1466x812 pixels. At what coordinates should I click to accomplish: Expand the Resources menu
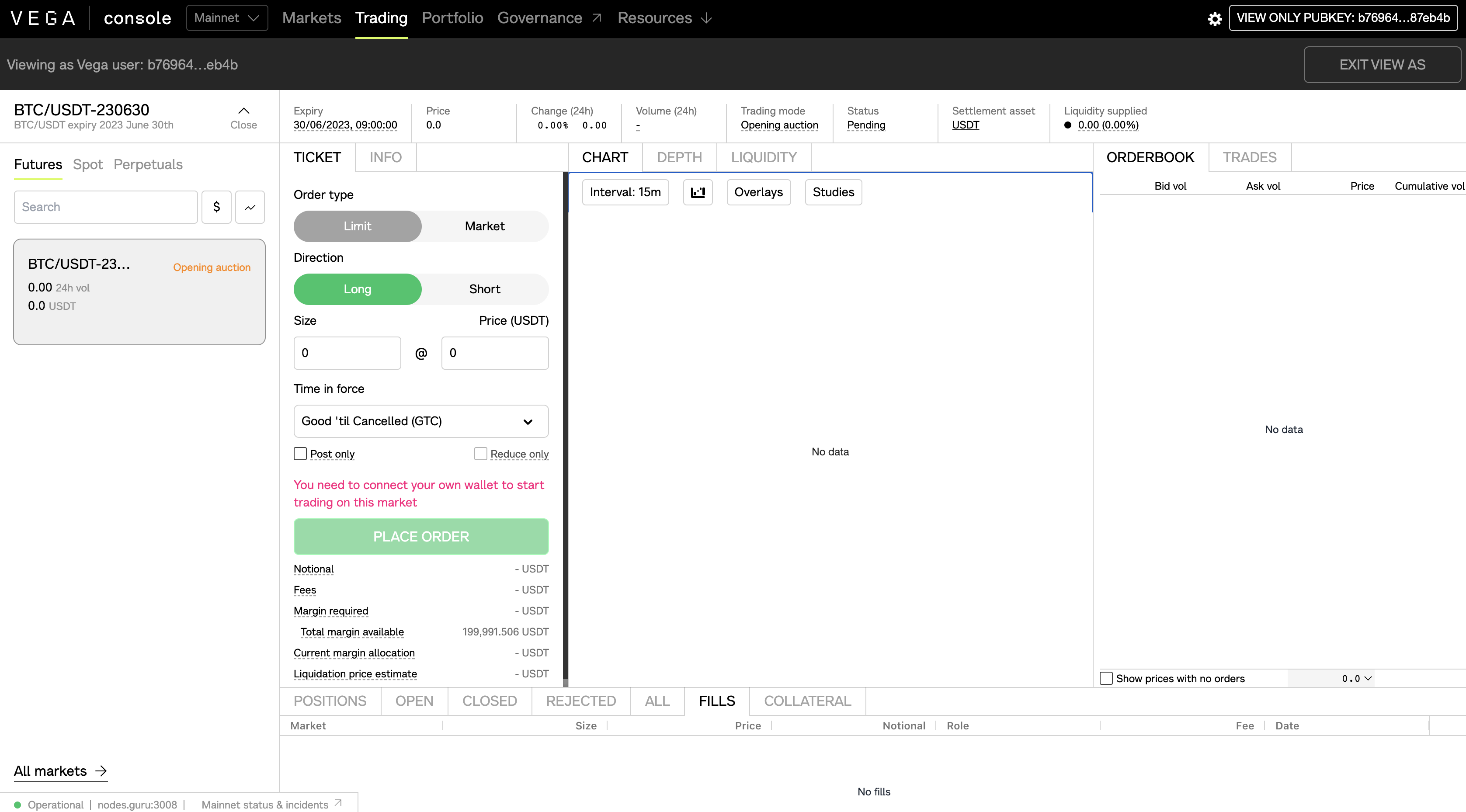(x=664, y=17)
